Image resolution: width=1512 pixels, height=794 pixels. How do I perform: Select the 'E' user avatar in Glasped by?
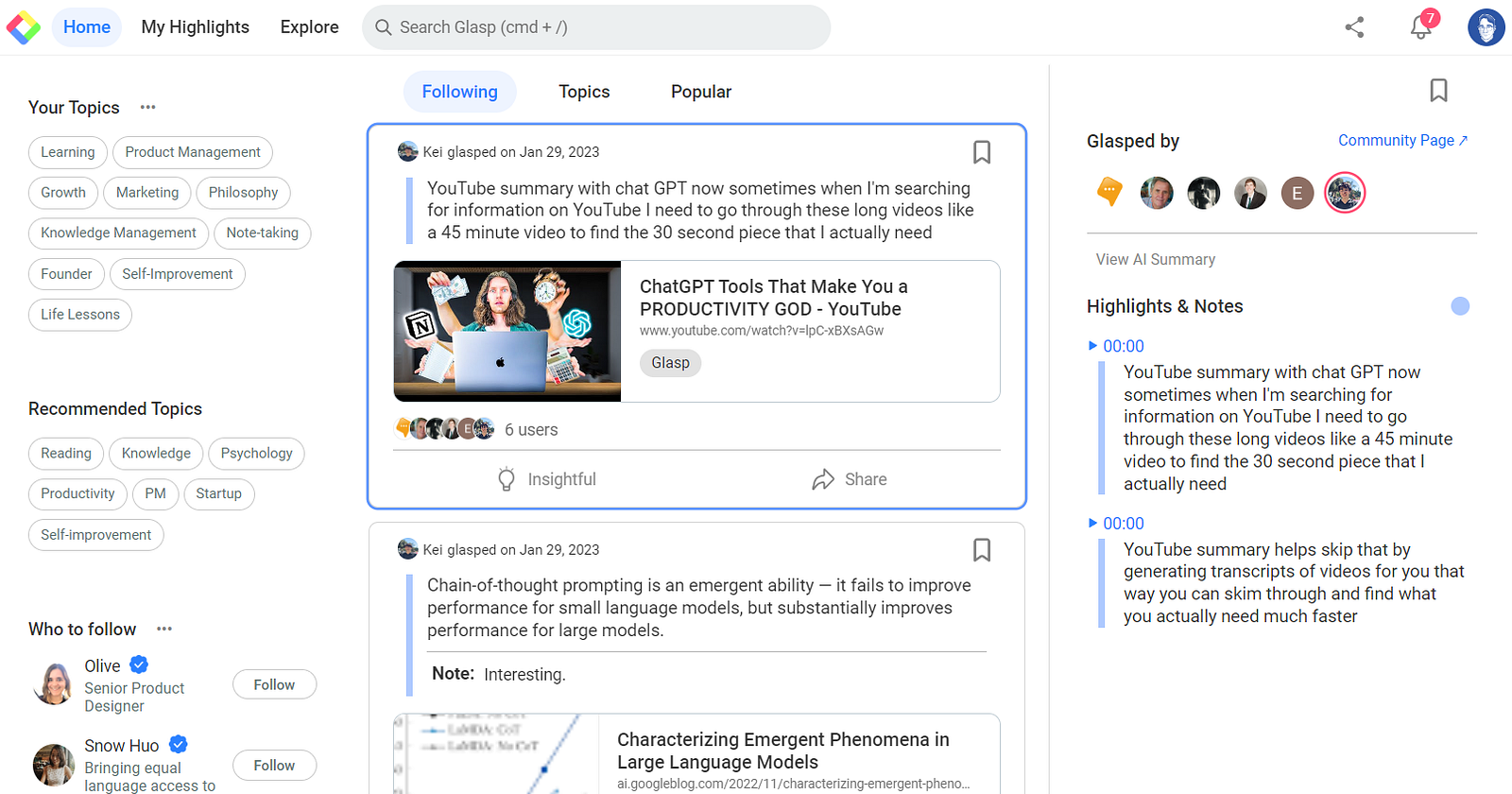click(1297, 193)
